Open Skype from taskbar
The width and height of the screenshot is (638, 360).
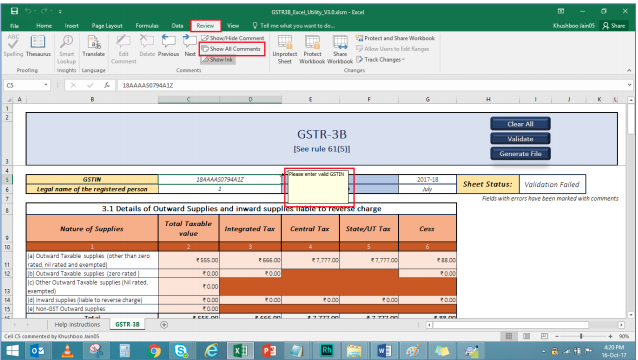(181, 351)
